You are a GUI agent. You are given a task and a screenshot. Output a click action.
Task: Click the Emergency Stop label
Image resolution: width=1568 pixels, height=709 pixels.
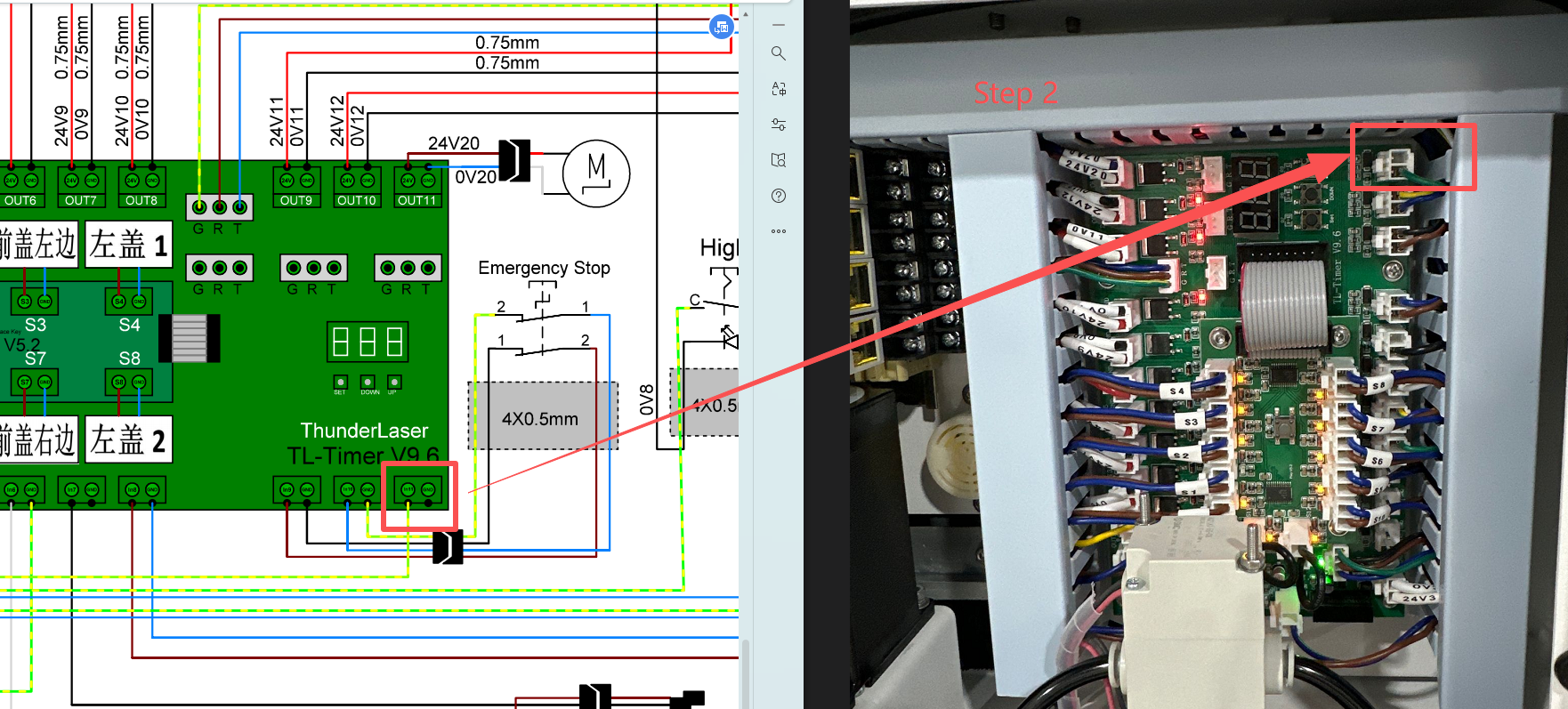coord(544,268)
